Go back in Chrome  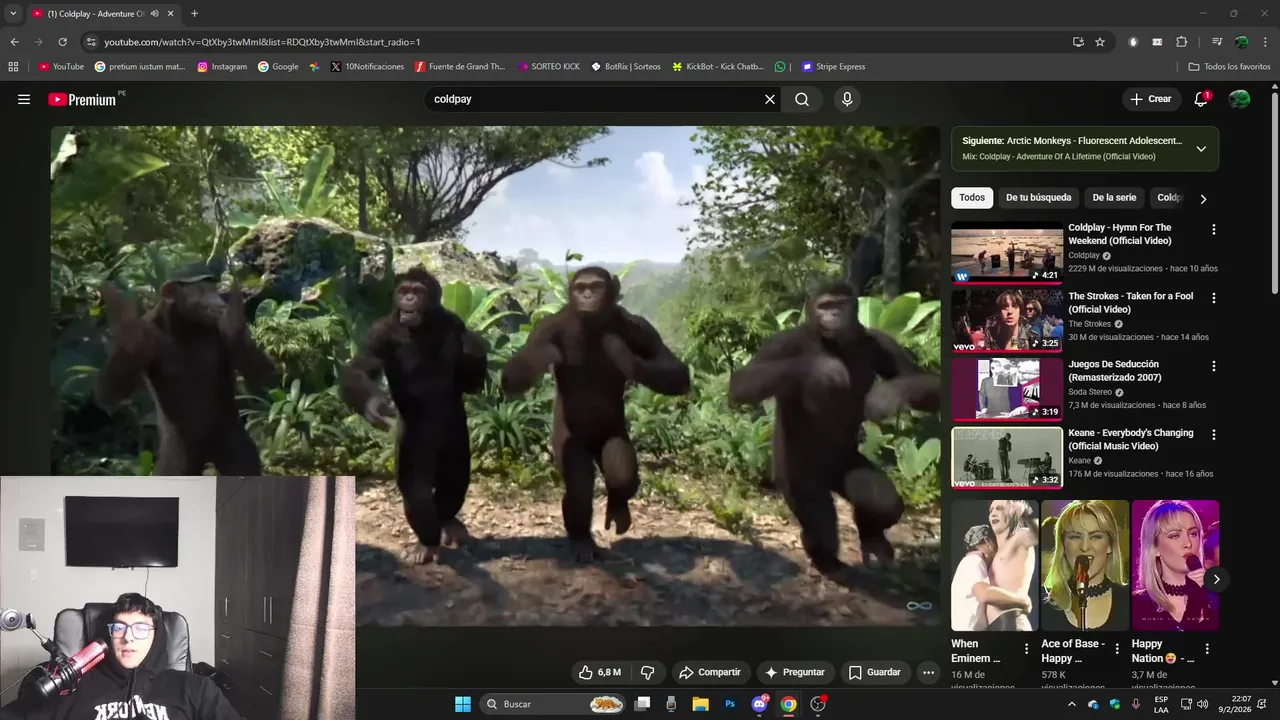coord(14,42)
